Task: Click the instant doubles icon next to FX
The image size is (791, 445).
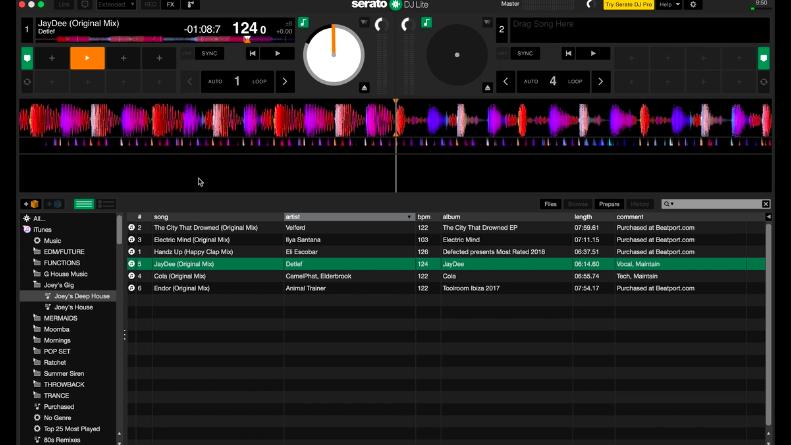Action: click(x=191, y=5)
